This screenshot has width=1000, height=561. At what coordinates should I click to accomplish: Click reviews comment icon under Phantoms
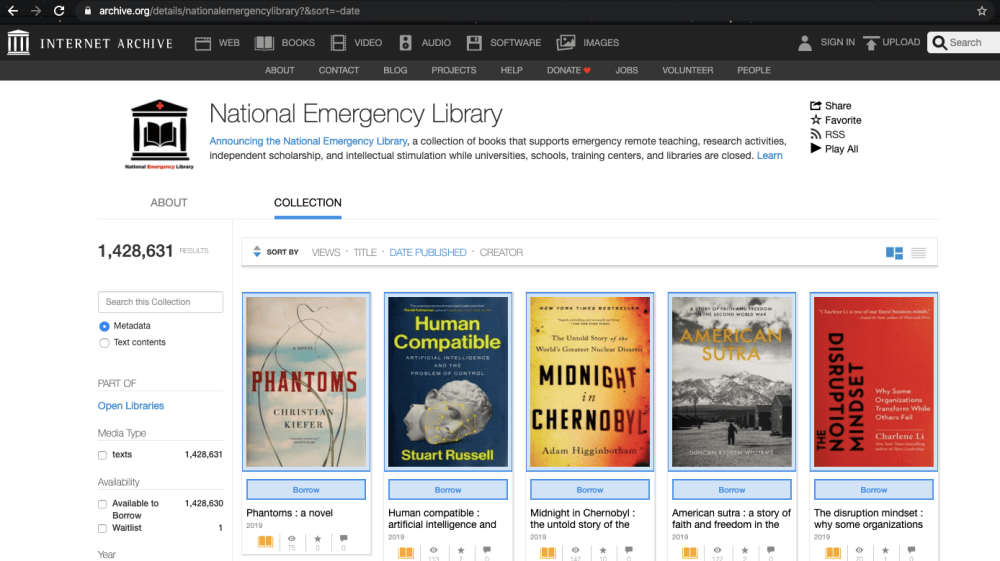(344, 539)
